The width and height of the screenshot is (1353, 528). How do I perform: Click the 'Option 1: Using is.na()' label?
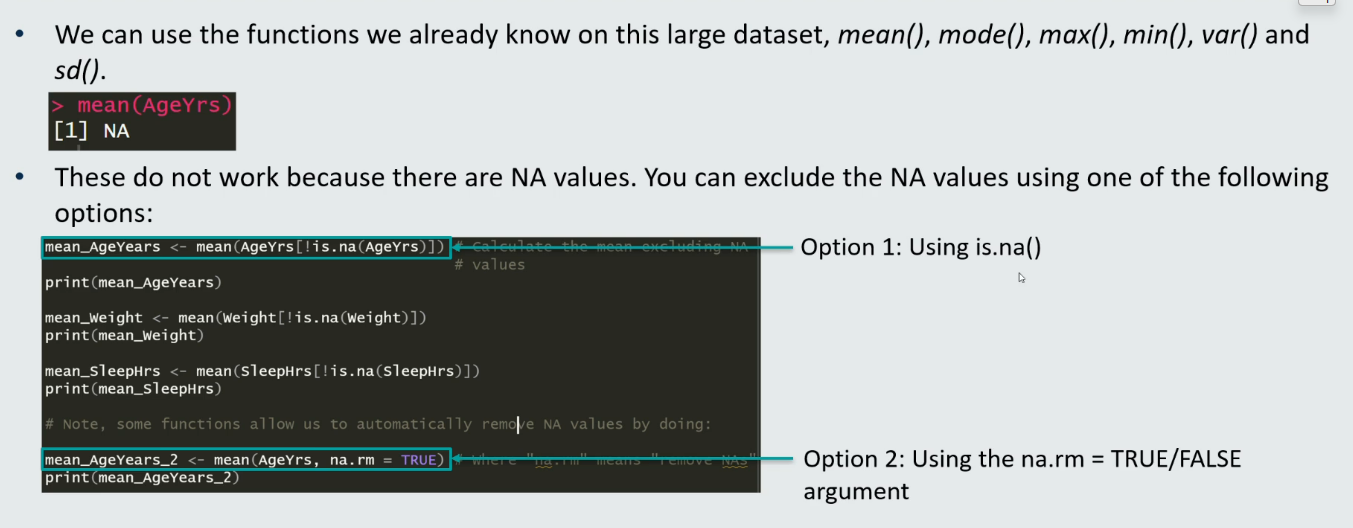(914, 247)
